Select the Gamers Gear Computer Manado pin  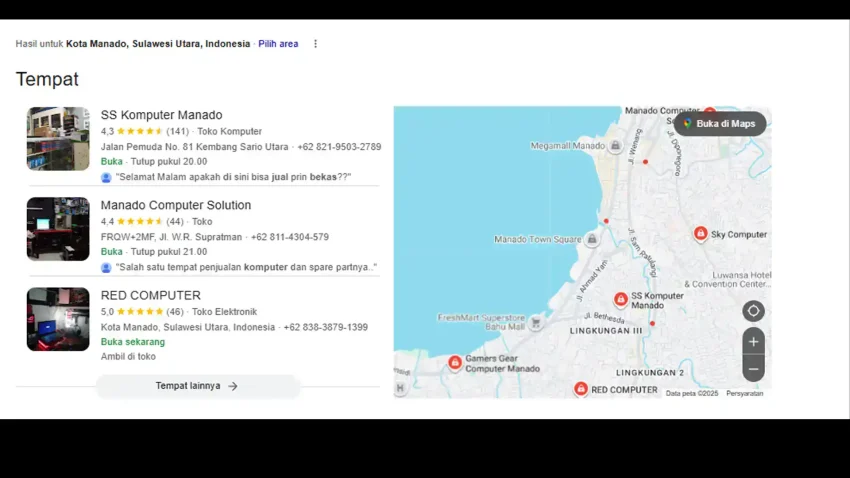click(x=455, y=362)
